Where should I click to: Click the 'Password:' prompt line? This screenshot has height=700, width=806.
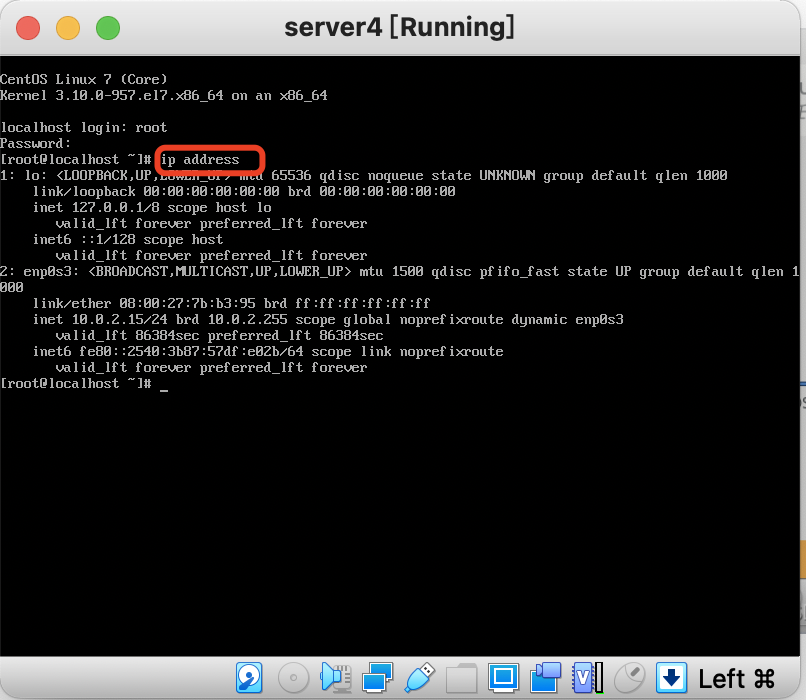click(35, 143)
